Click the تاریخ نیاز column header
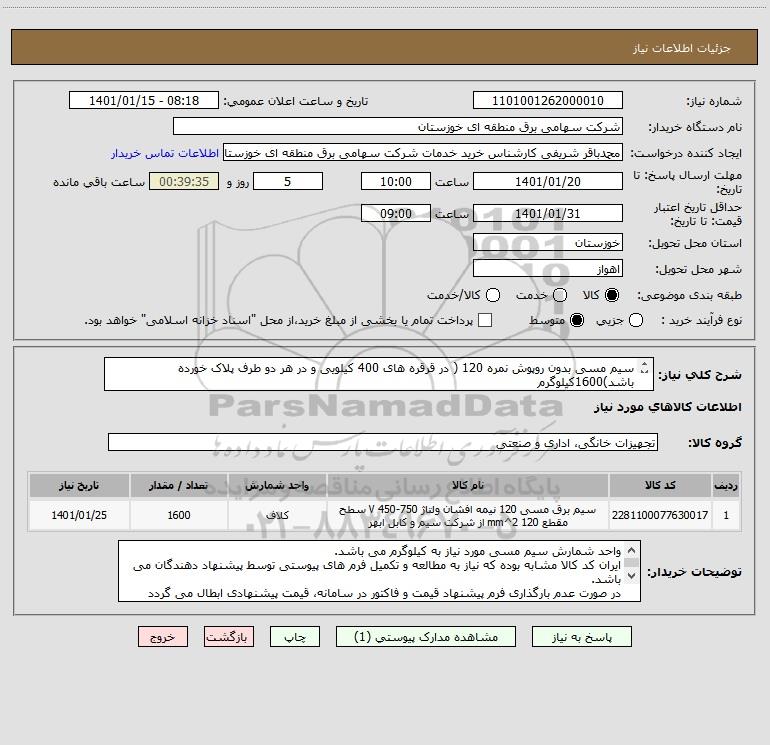The image size is (770, 745). 79,485
